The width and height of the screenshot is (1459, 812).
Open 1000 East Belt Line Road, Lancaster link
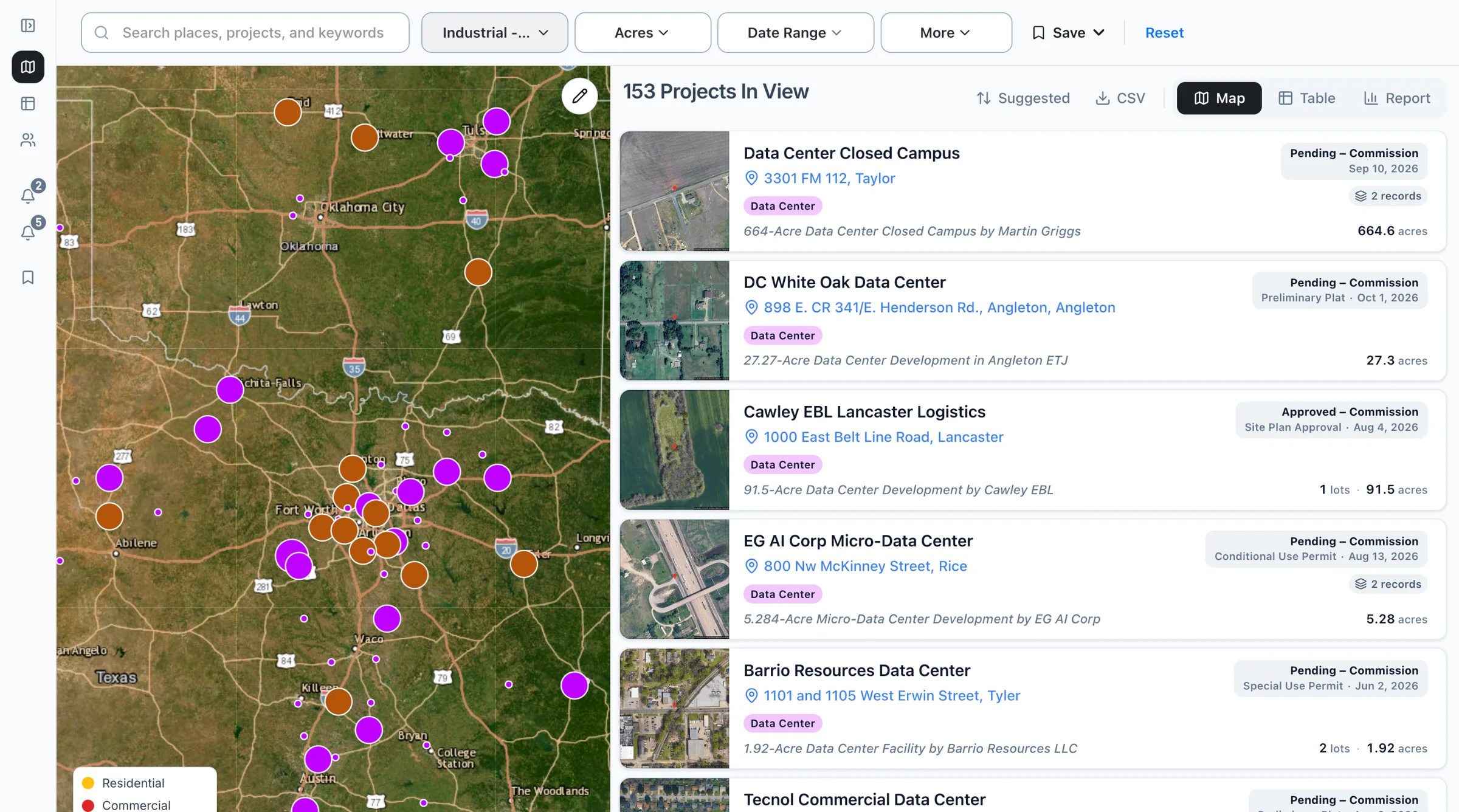pos(883,437)
